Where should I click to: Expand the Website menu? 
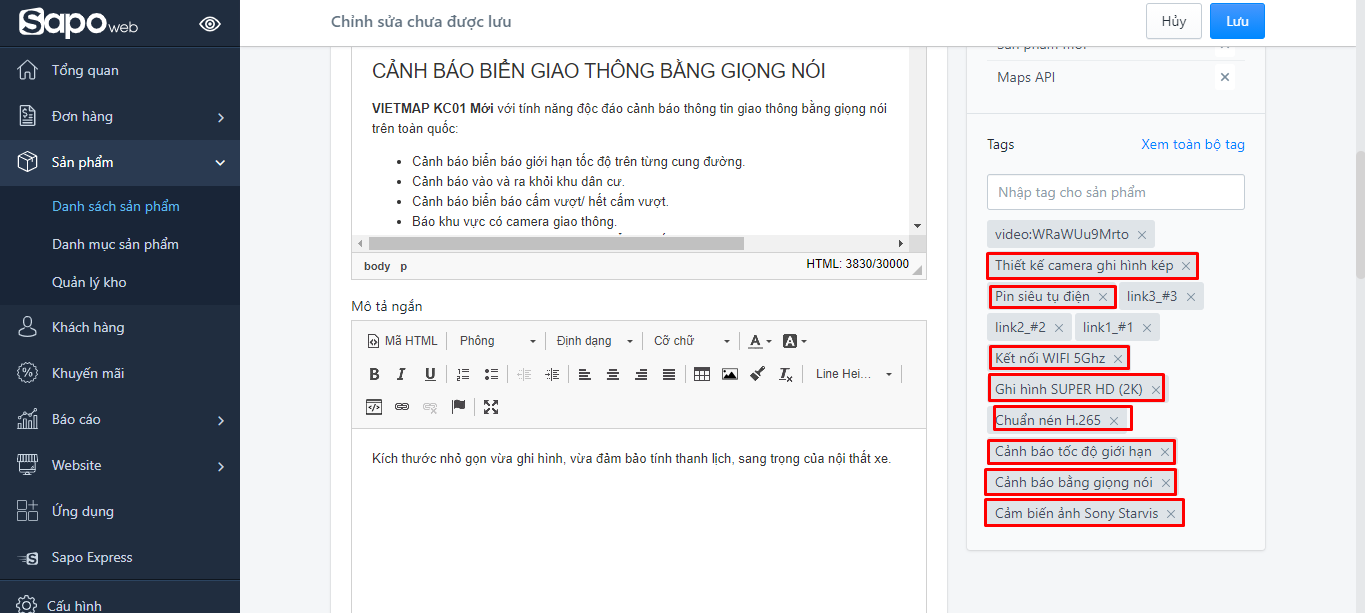pyautogui.click(x=120, y=465)
